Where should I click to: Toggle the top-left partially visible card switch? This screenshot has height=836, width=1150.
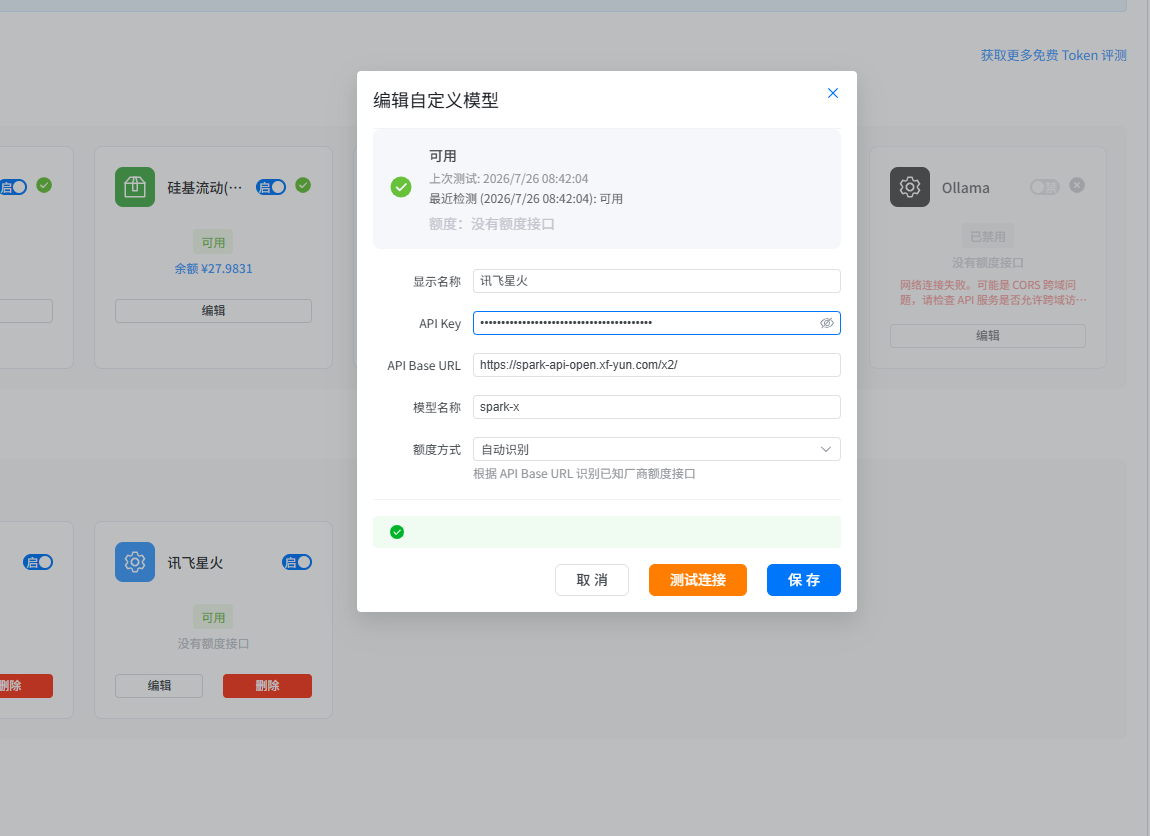tap(13, 187)
